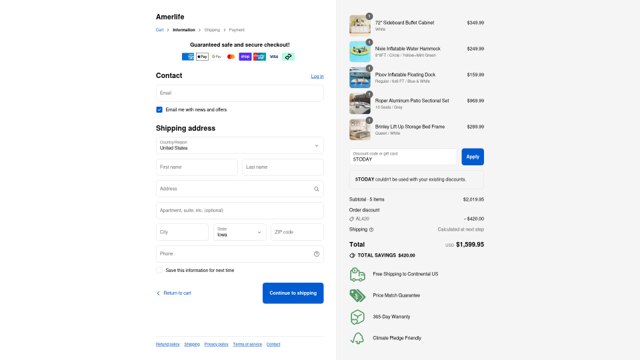
Task: Click the Price Match Guarantee tag icon
Action: pos(357,296)
